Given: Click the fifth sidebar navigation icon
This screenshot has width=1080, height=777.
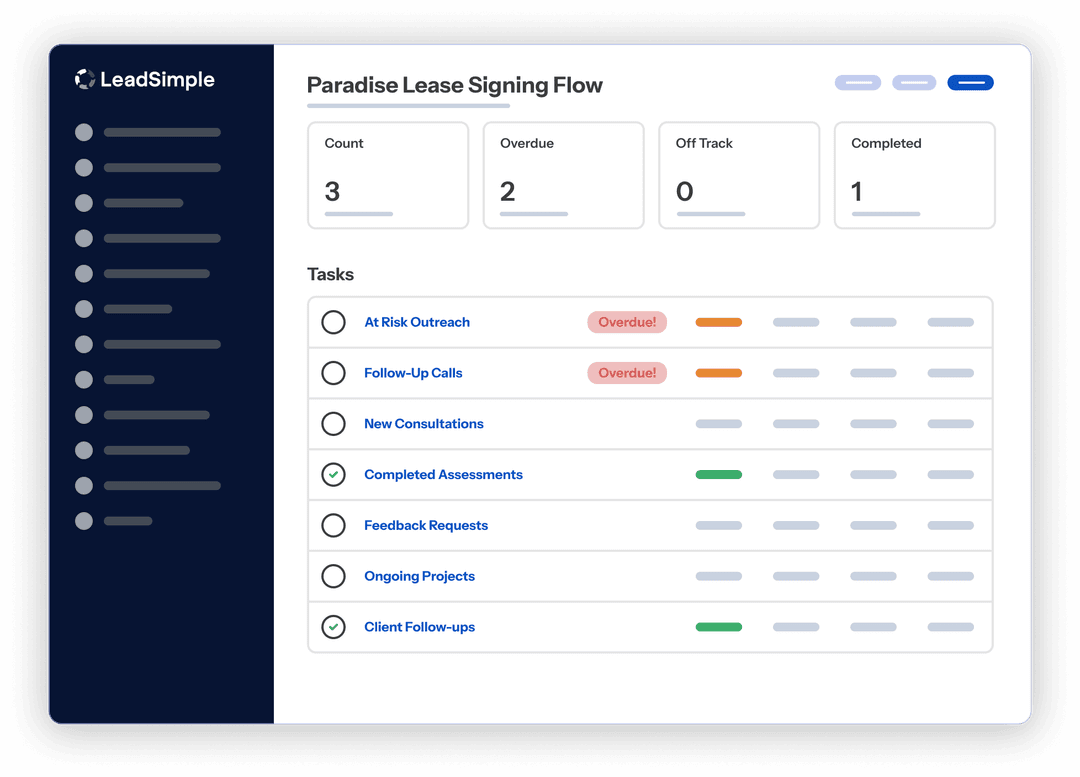Looking at the screenshot, I should coord(84,273).
